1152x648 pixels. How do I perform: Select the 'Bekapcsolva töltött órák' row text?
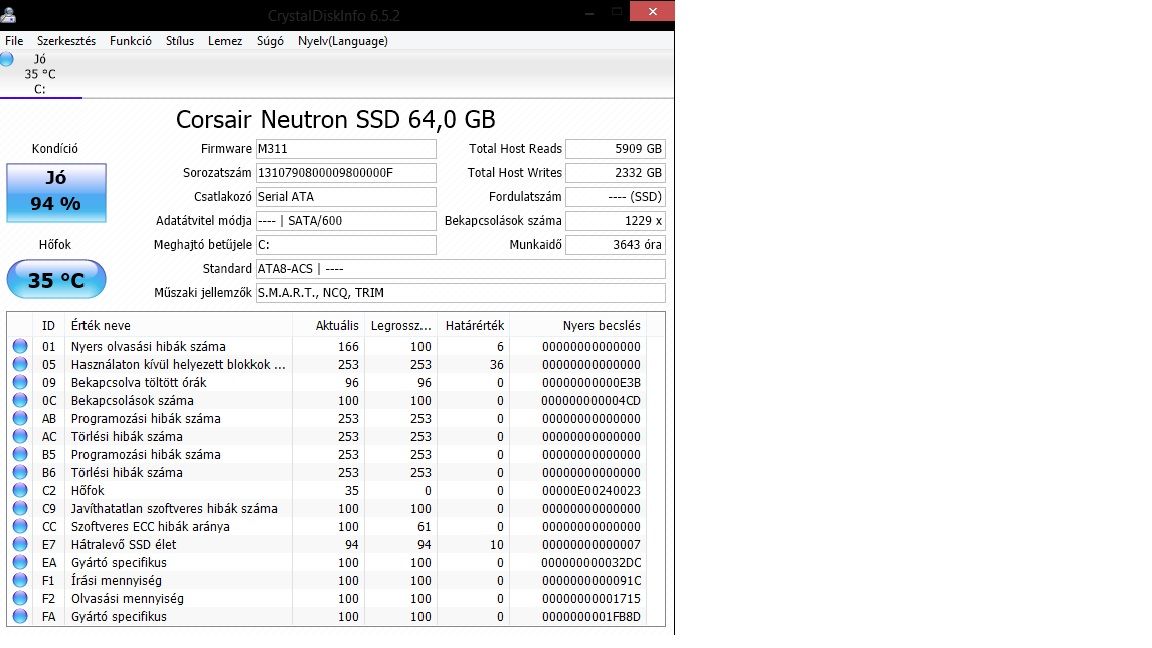pyautogui.click(x=138, y=383)
